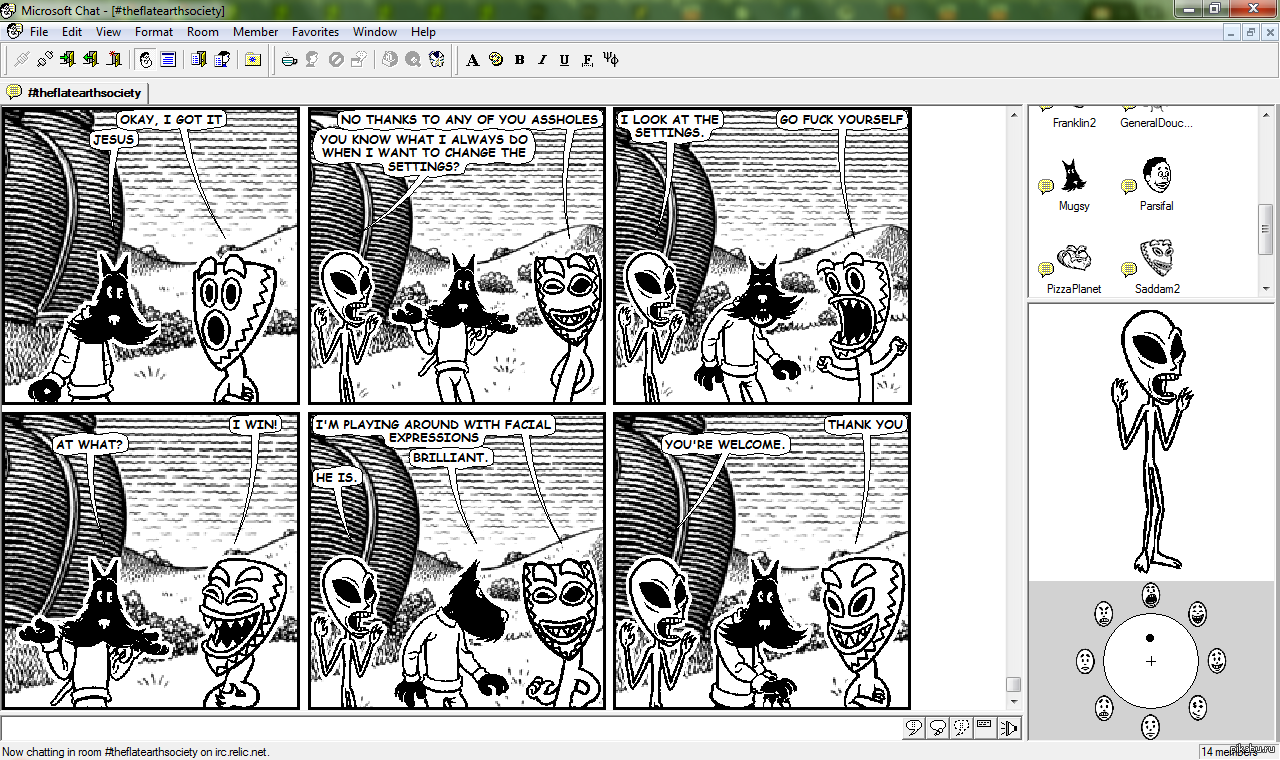The height and width of the screenshot is (760, 1280).
Task: Click the Whisper dotted bubble button
Action: 961,728
